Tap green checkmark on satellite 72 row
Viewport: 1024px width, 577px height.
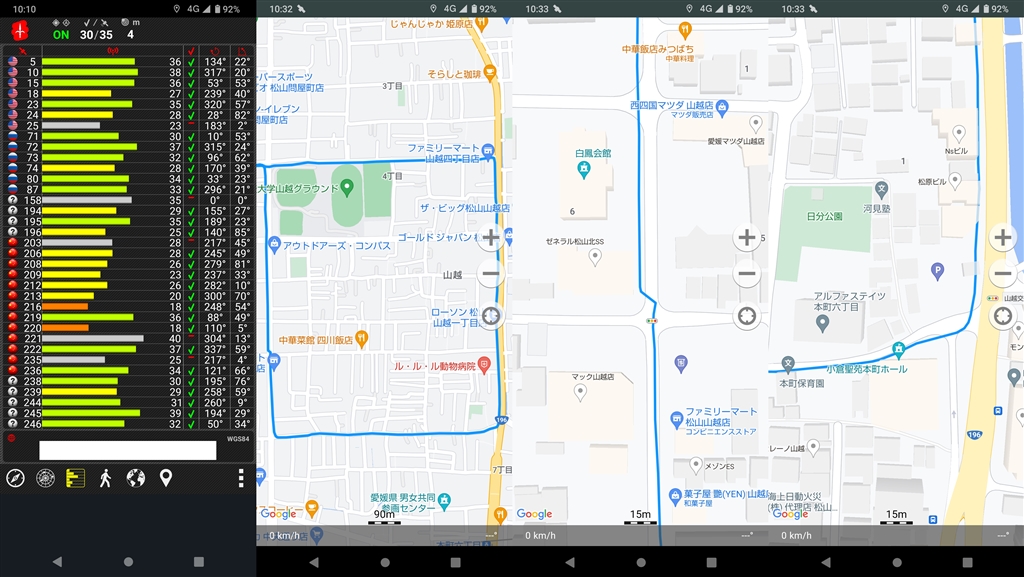pyautogui.click(x=191, y=147)
